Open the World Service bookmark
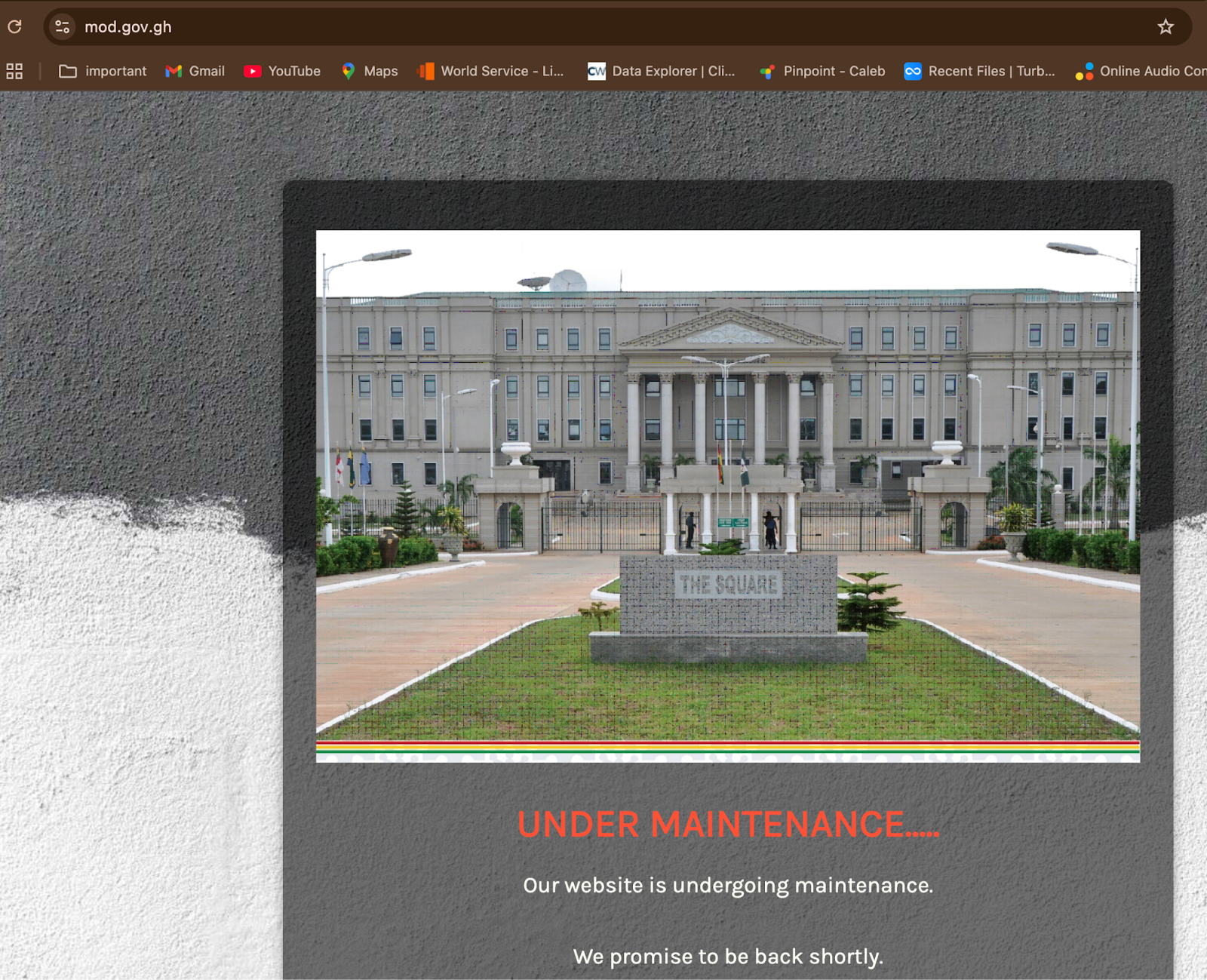The height and width of the screenshot is (980, 1207). point(490,71)
